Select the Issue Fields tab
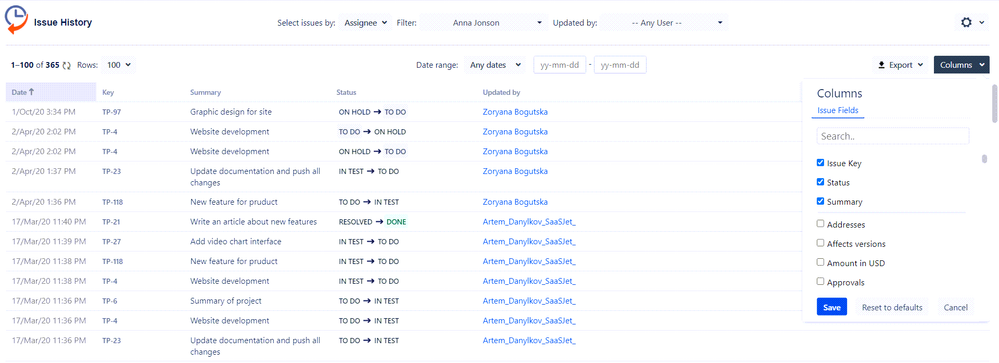This screenshot has height=363, width=999. coord(838,110)
